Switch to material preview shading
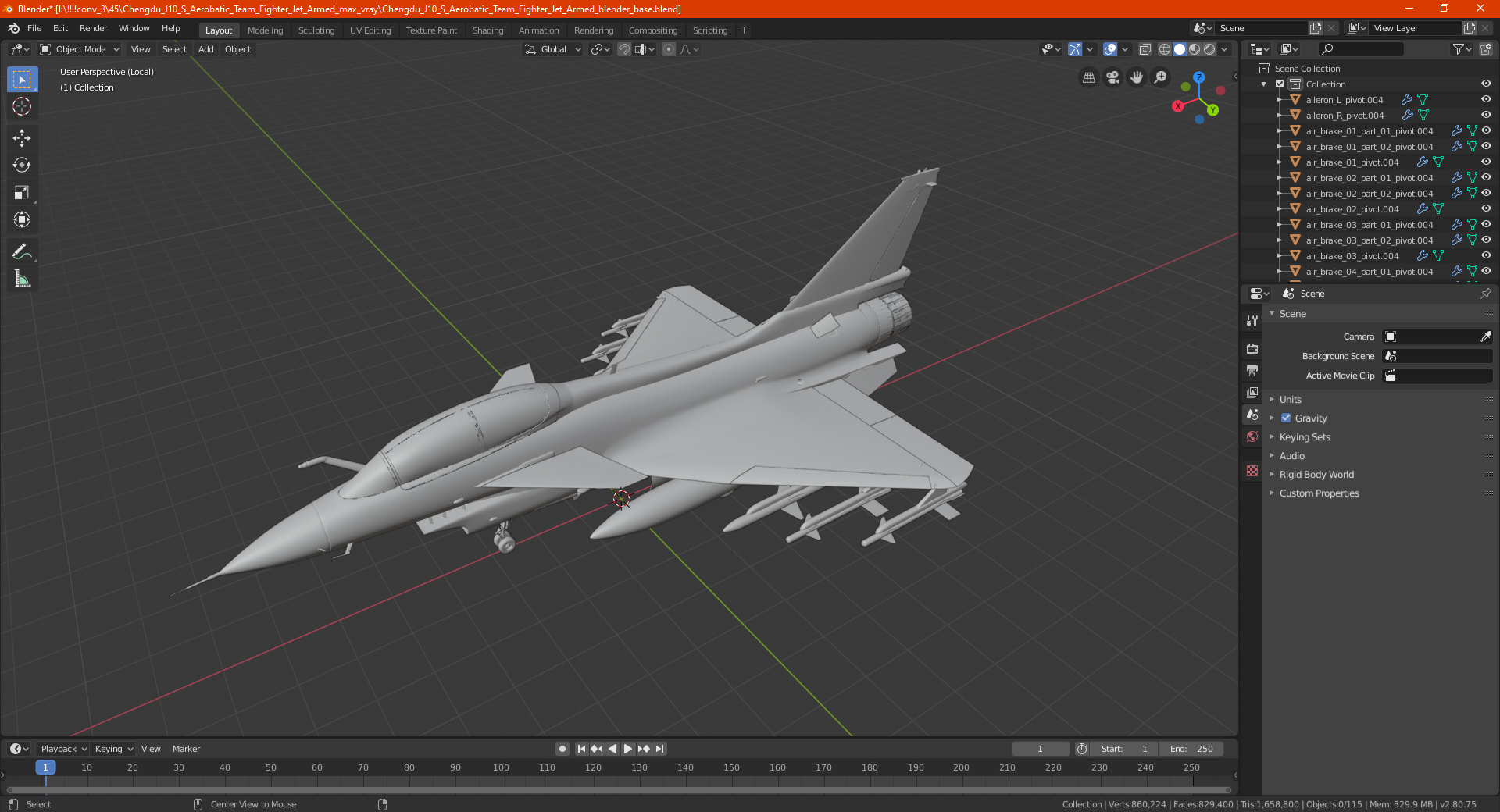1500x812 pixels. (1195, 49)
